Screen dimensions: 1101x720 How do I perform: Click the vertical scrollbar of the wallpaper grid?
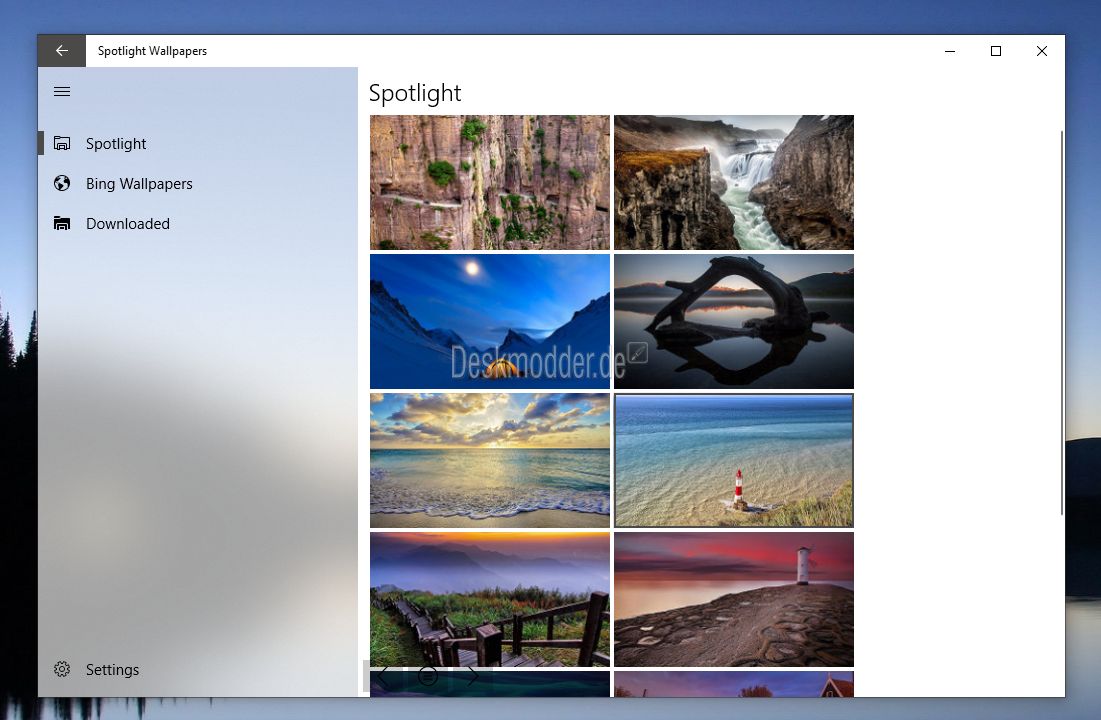tap(1062, 323)
